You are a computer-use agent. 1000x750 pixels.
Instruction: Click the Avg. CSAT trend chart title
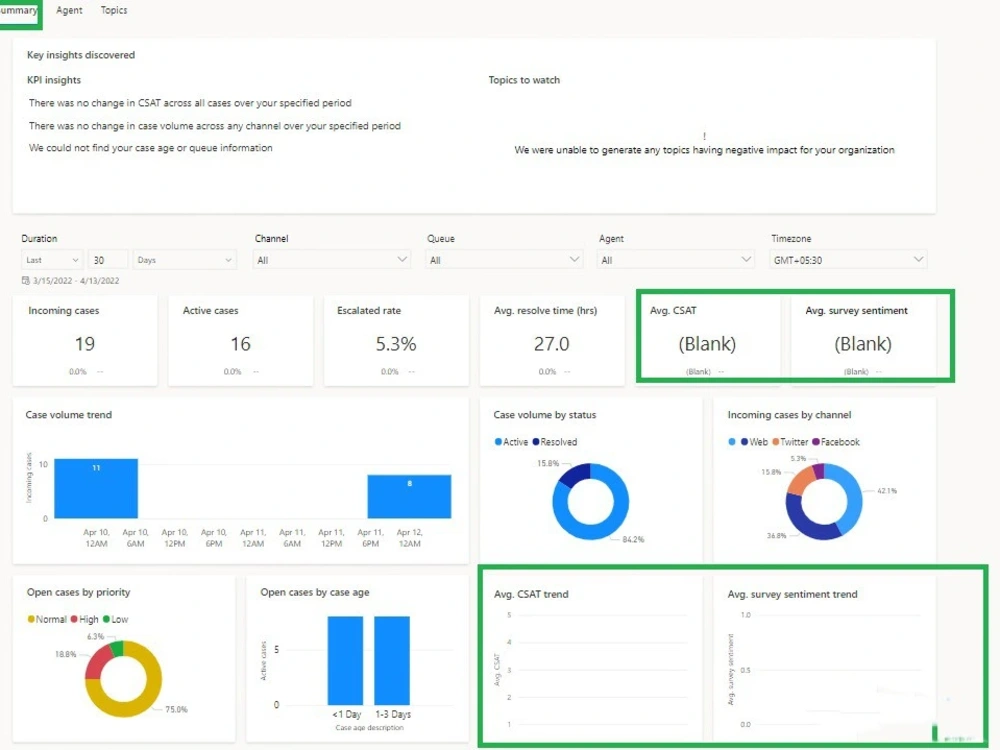[531, 594]
